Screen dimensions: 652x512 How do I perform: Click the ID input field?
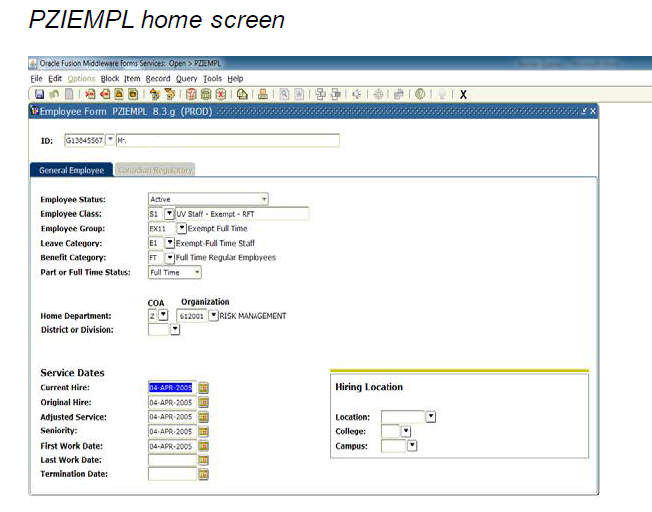pyautogui.click(x=83, y=141)
